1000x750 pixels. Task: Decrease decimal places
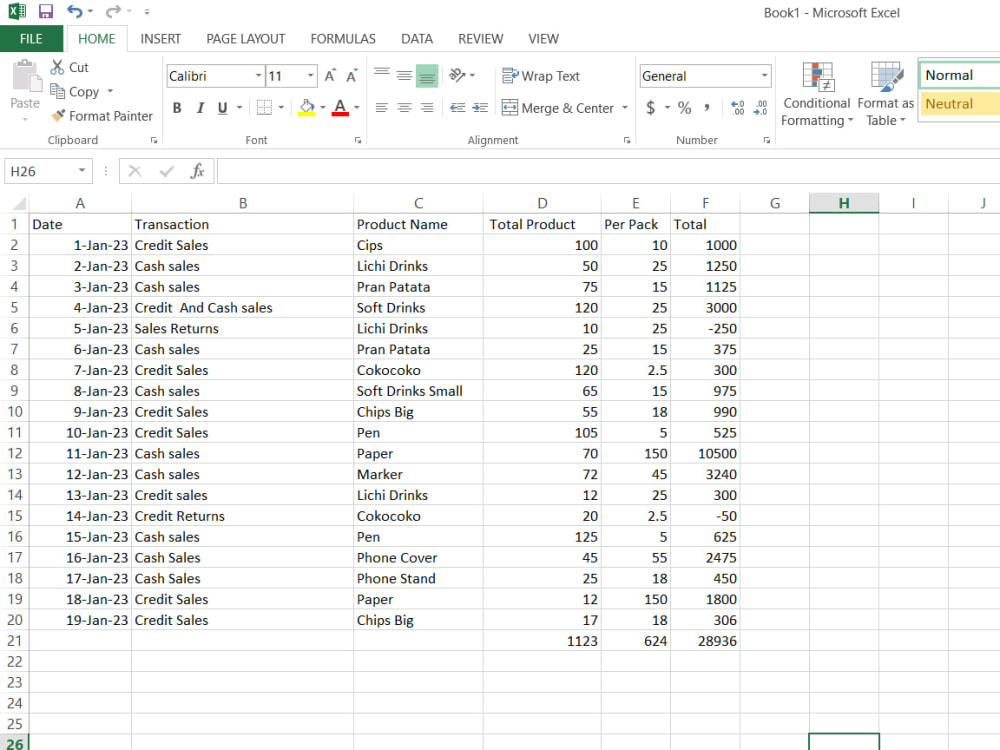760,108
